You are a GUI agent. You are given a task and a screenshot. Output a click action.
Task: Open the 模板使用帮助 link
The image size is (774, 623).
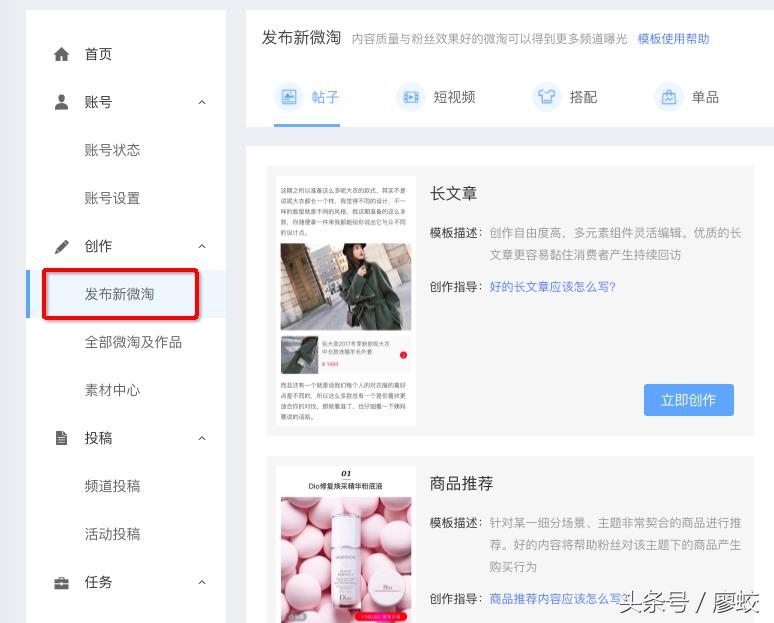point(673,39)
